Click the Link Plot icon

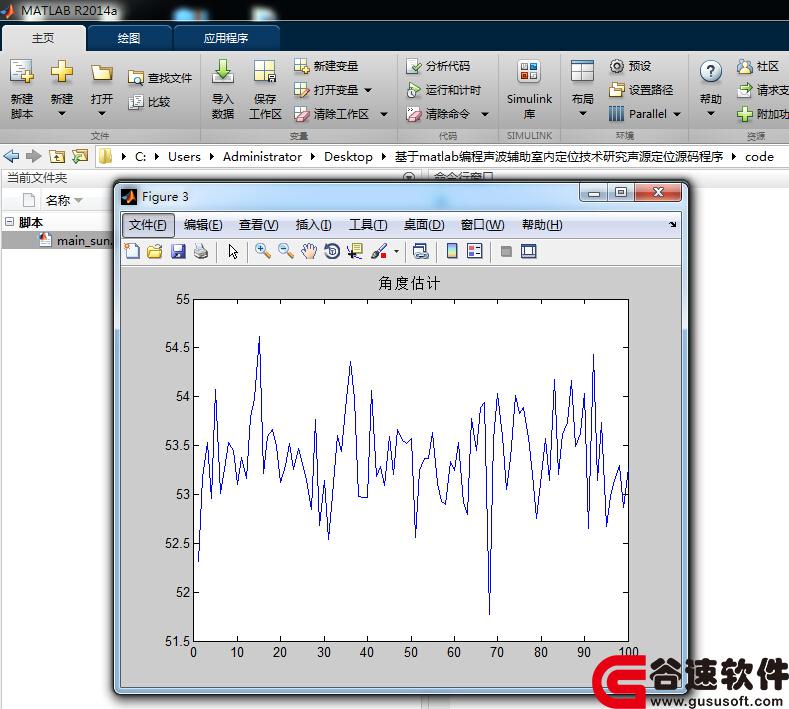pos(421,251)
